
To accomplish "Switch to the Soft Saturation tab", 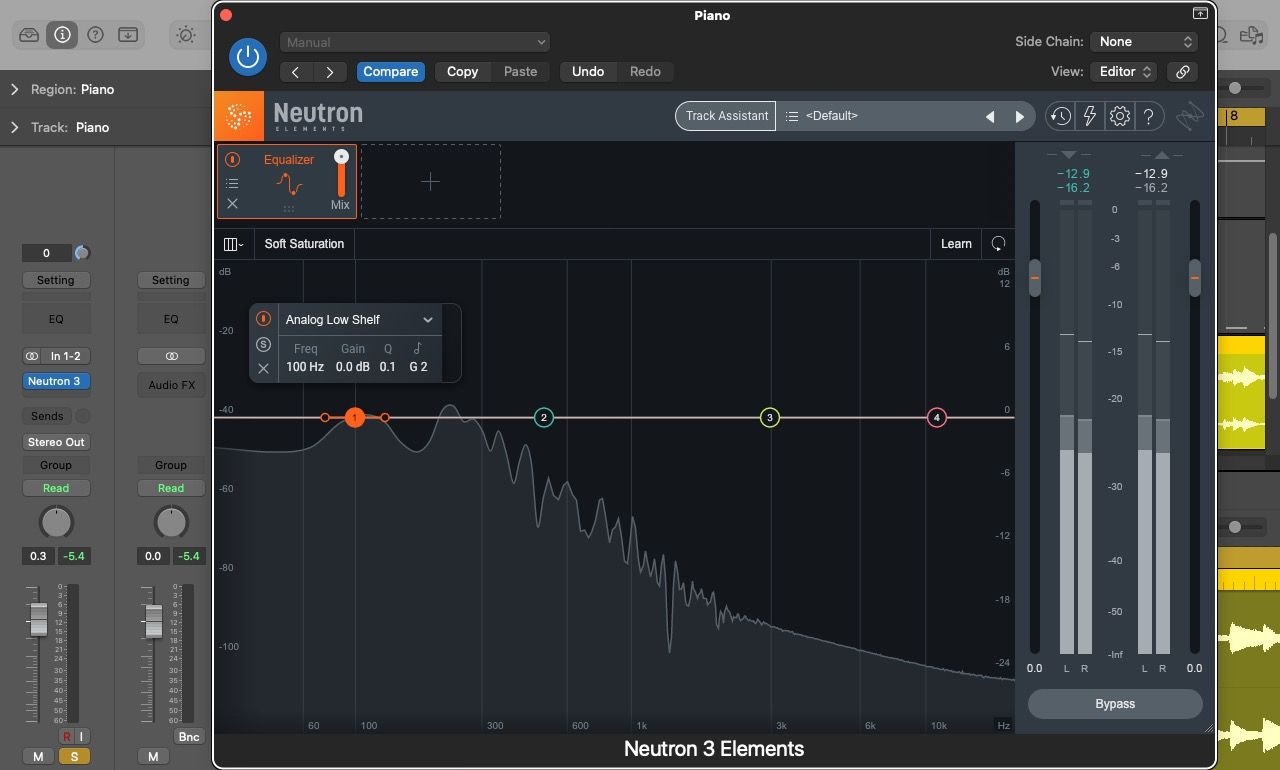I will coord(303,243).
